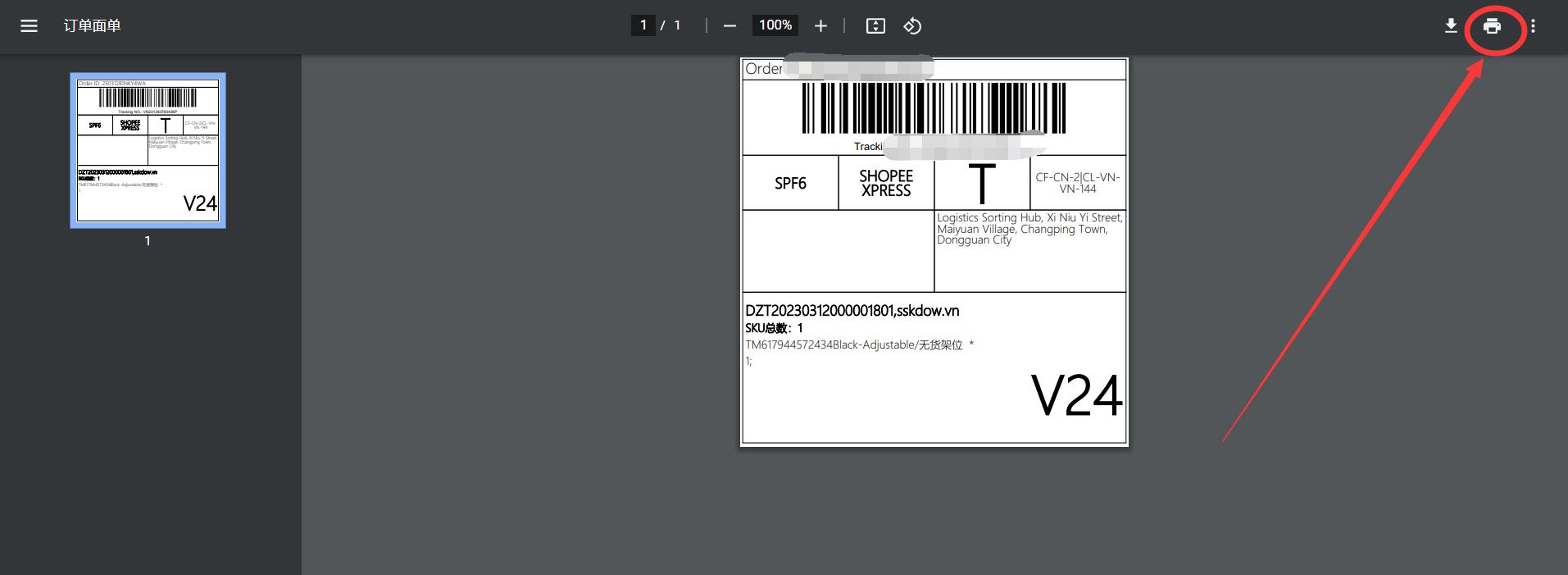
Task: Click the zoom out minus button
Action: [x=729, y=26]
